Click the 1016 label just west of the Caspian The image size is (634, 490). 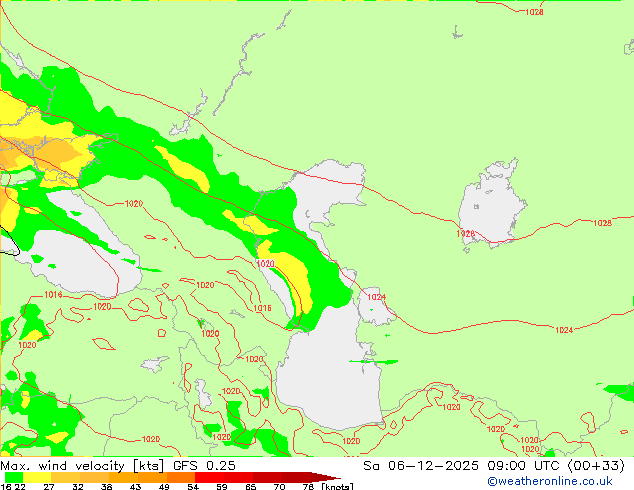262,308
